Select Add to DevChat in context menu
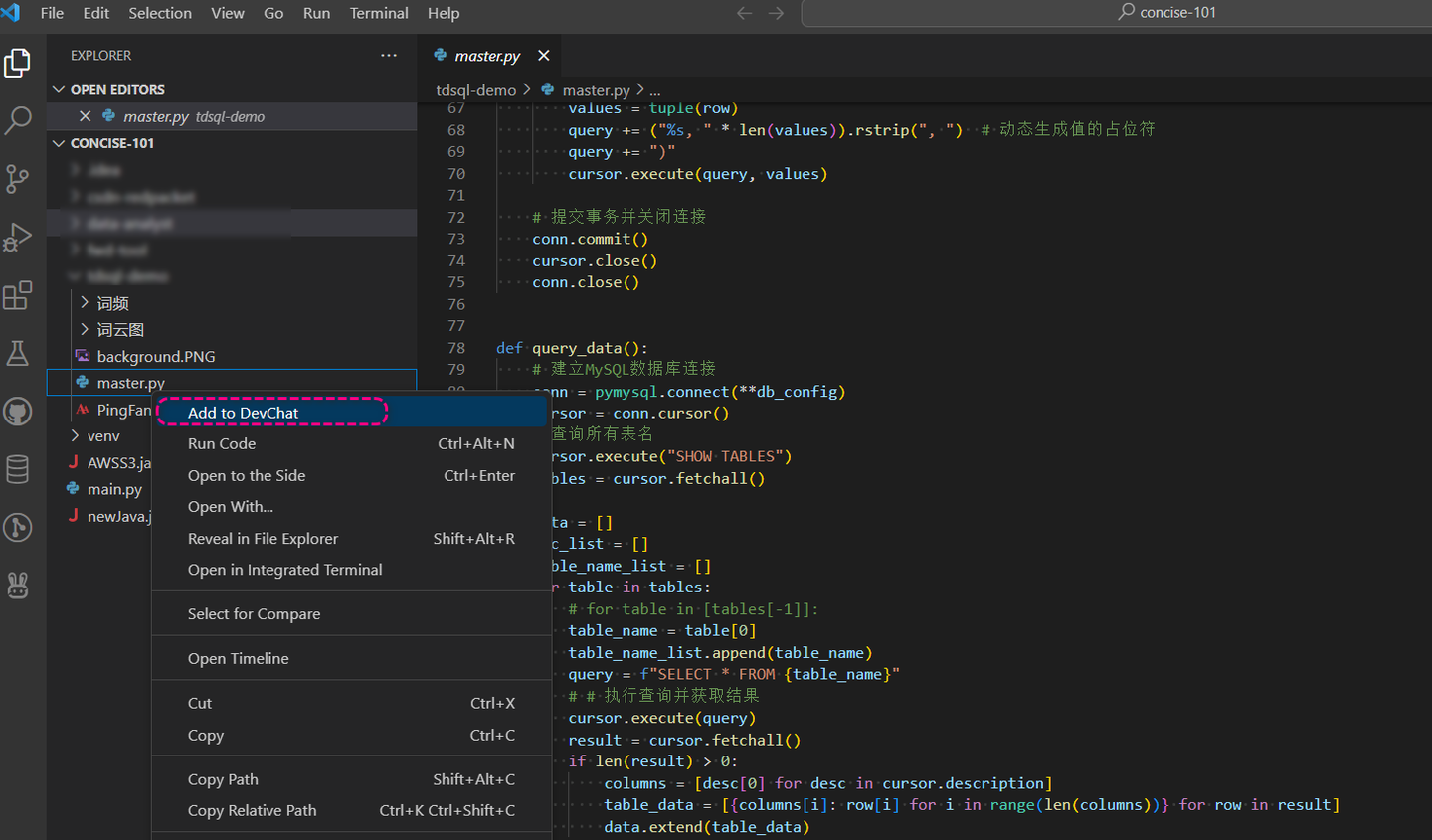Screen dimensions: 1432x840 click(244, 413)
